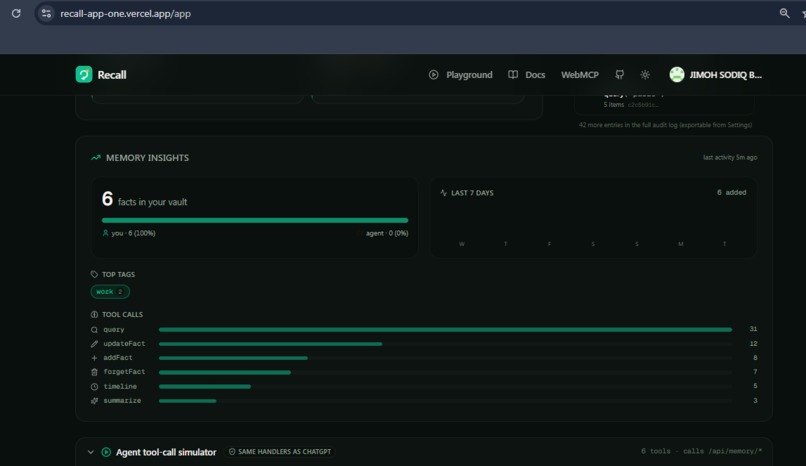Image resolution: width=806 pixels, height=466 pixels.
Task: Click the Memory Insights trend icon
Action: click(x=96, y=158)
